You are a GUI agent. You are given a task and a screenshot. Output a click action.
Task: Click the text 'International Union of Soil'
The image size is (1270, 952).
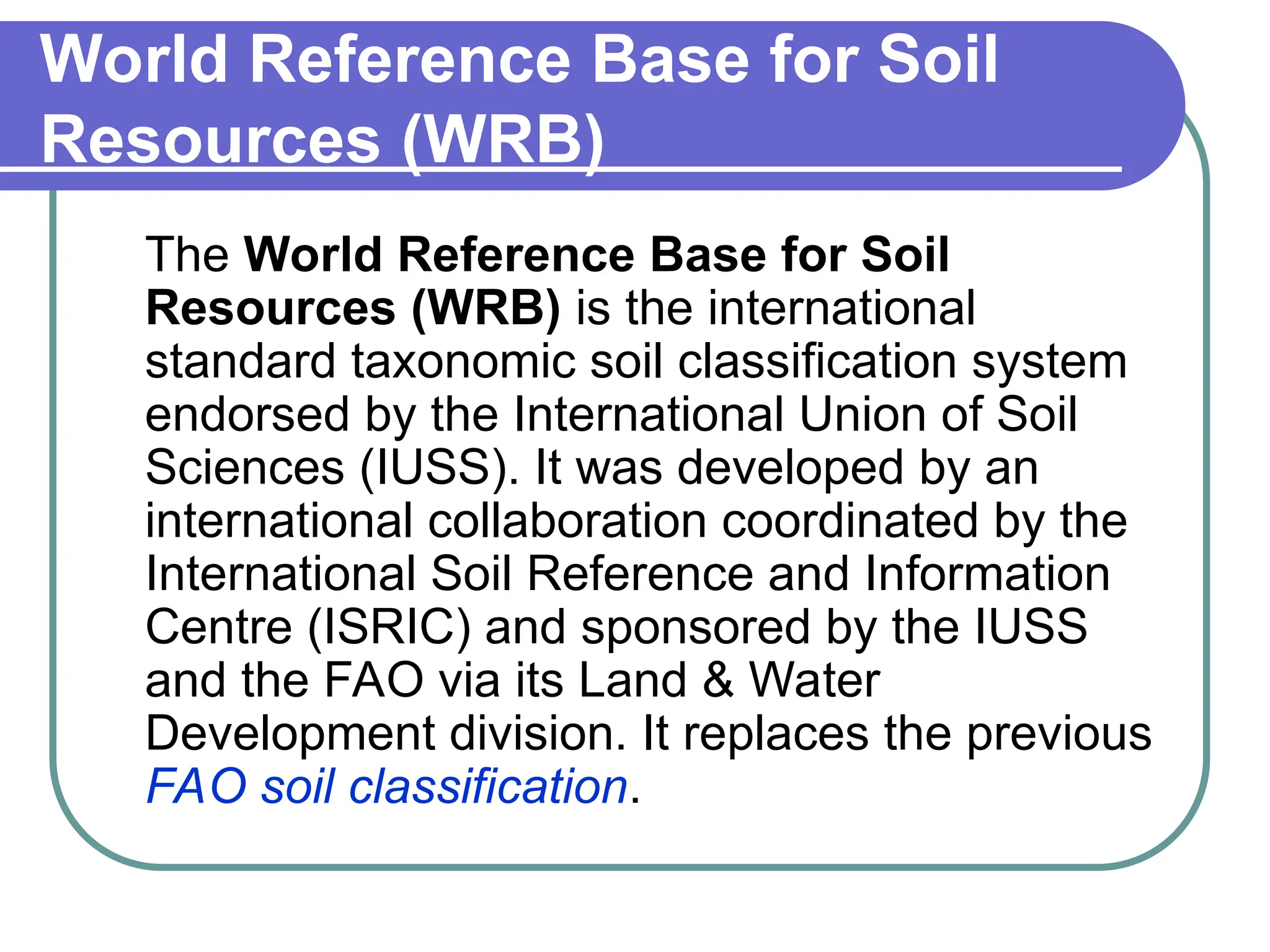coord(795,414)
